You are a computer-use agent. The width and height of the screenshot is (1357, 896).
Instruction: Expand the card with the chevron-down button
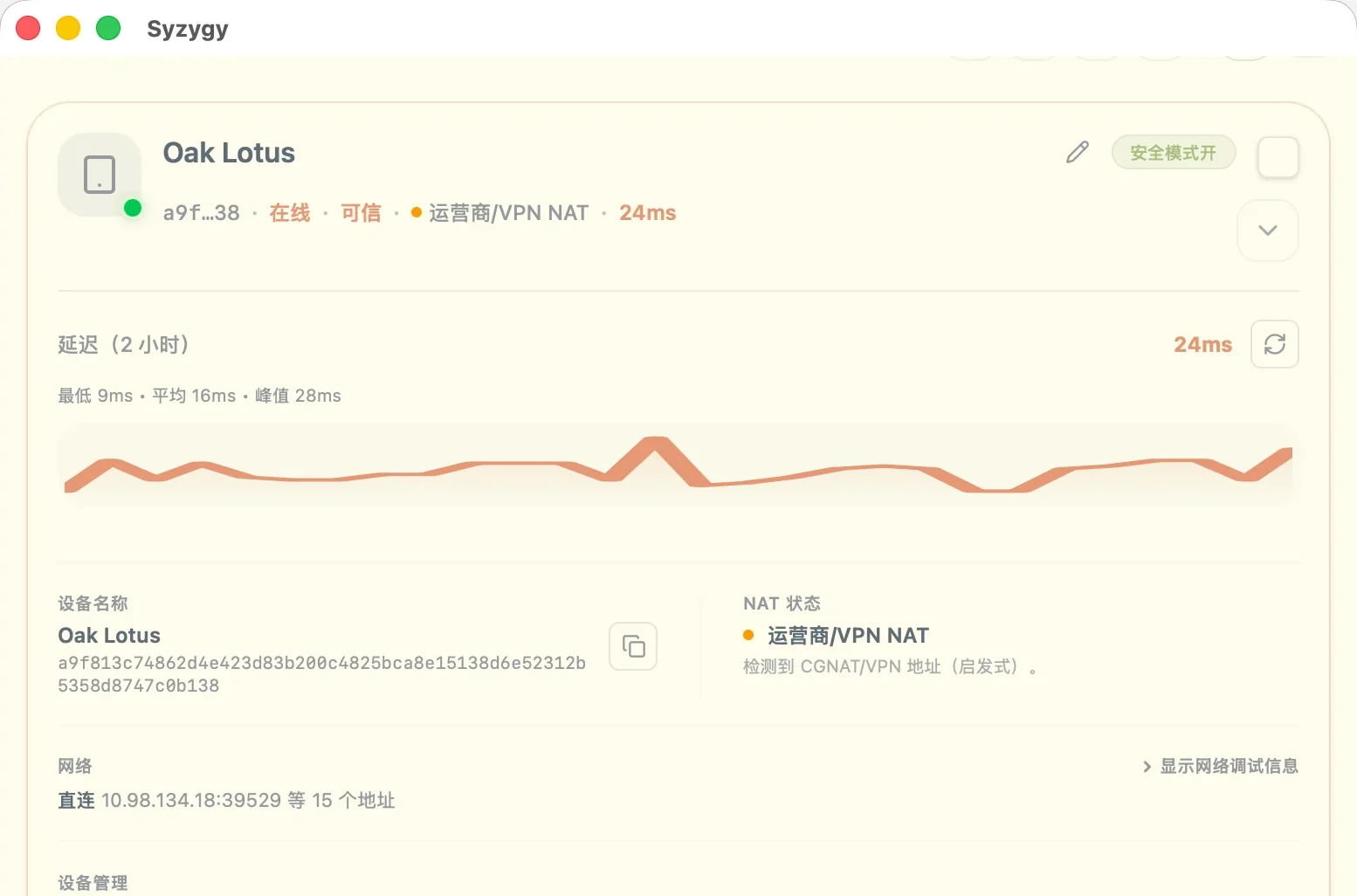pos(1268,231)
